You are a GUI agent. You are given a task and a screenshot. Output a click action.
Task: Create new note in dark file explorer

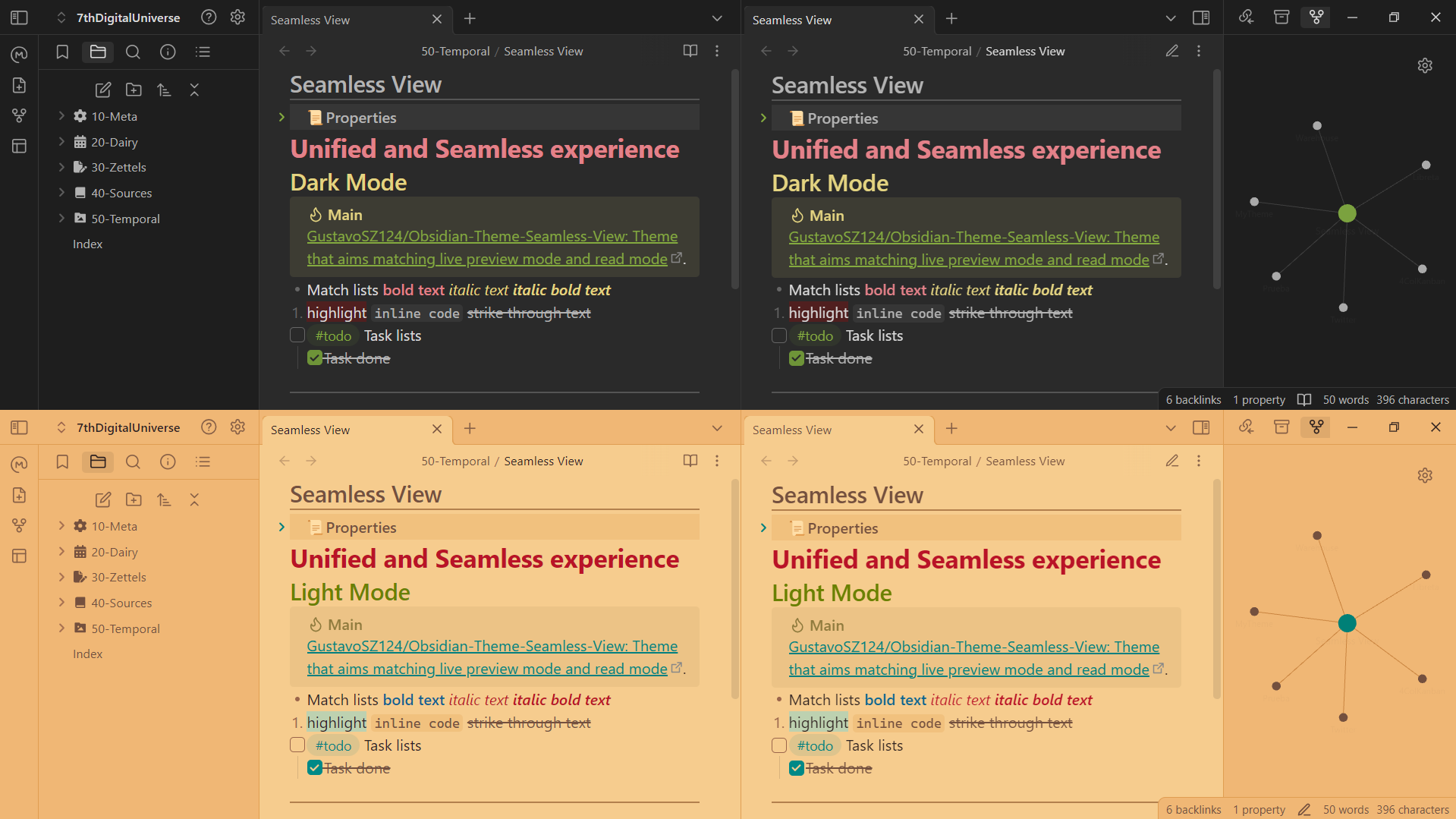pos(103,90)
